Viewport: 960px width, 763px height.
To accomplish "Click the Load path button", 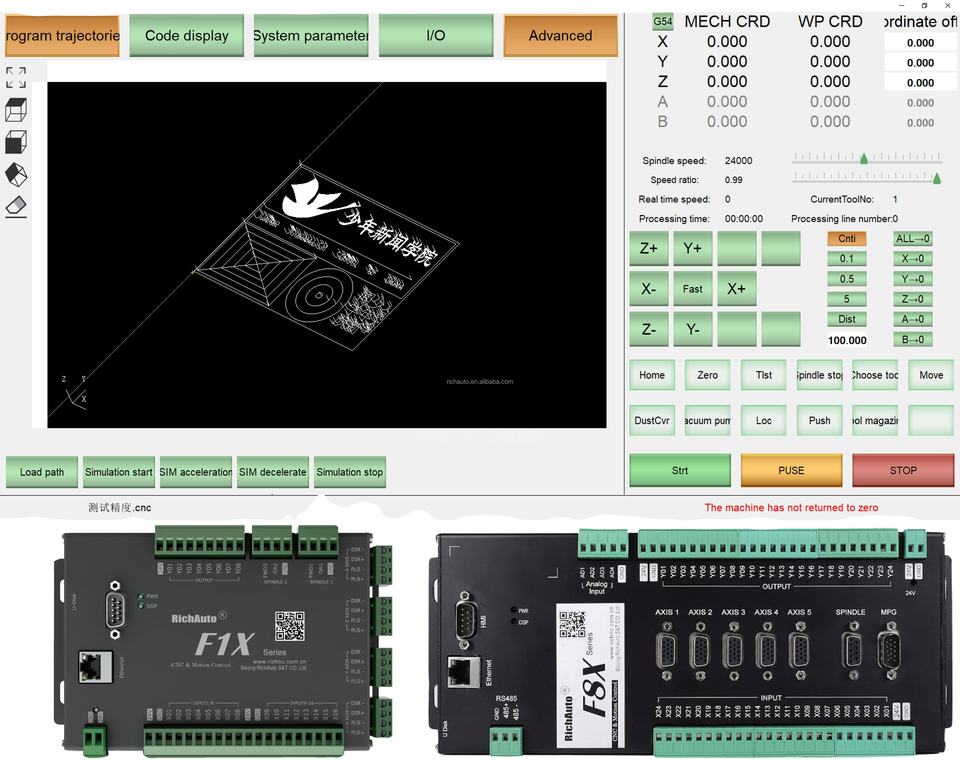I will pos(42,472).
